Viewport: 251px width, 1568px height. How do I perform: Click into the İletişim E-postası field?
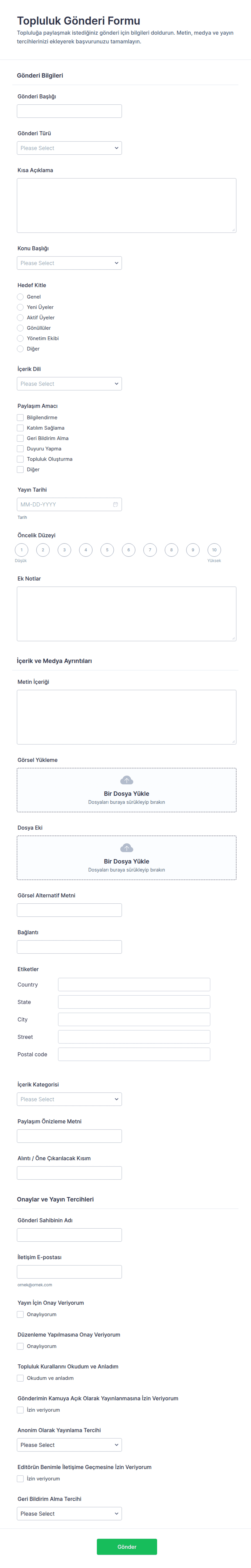69,1272
